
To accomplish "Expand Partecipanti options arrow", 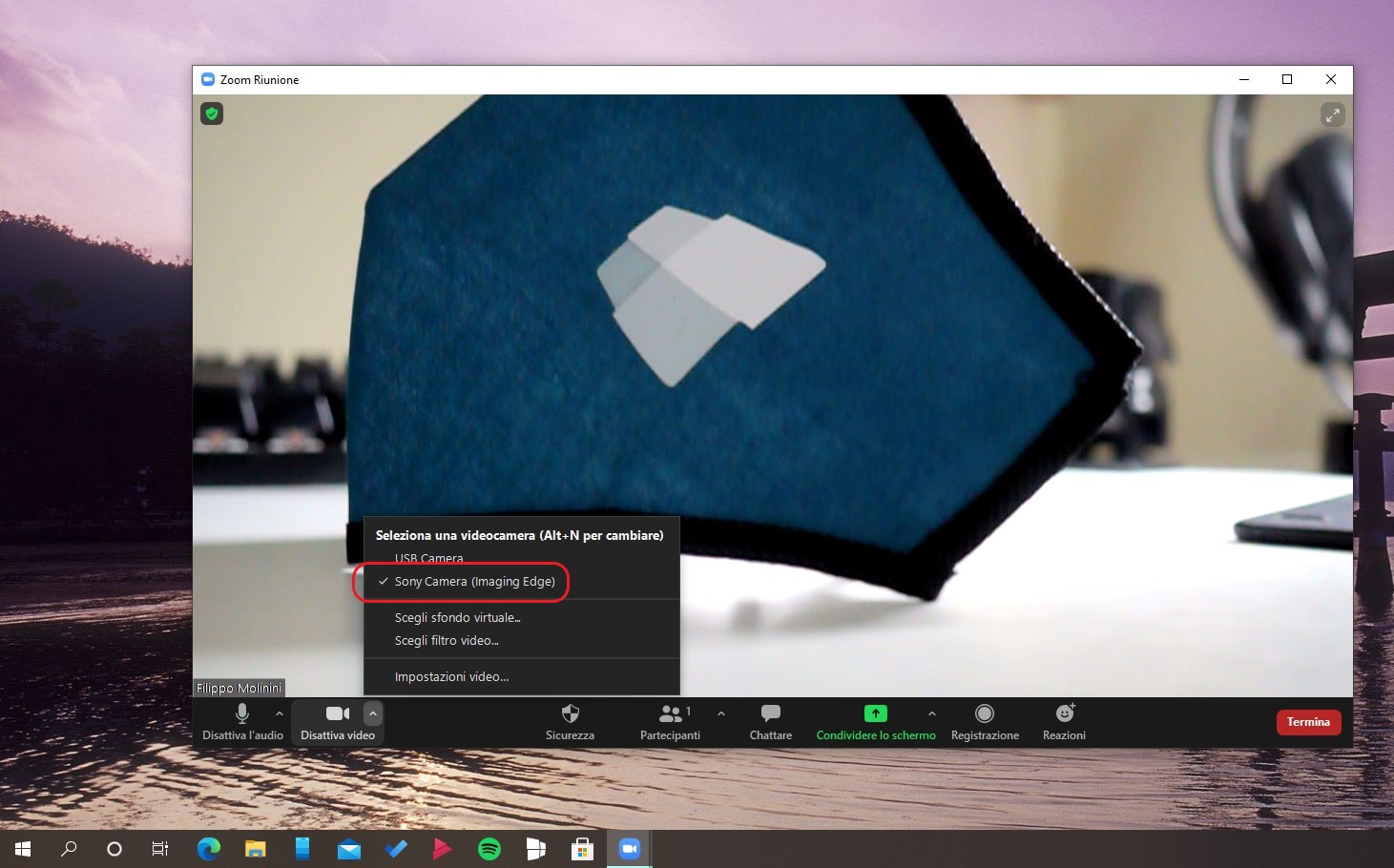I will click(721, 713).
